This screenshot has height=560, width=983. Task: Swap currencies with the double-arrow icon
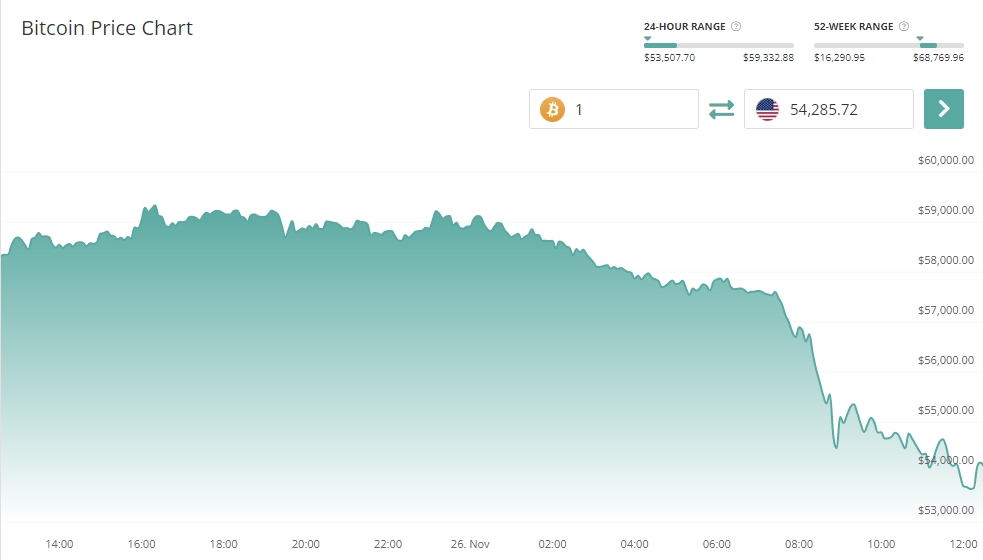pyautogui.click(x=721, y=109)
